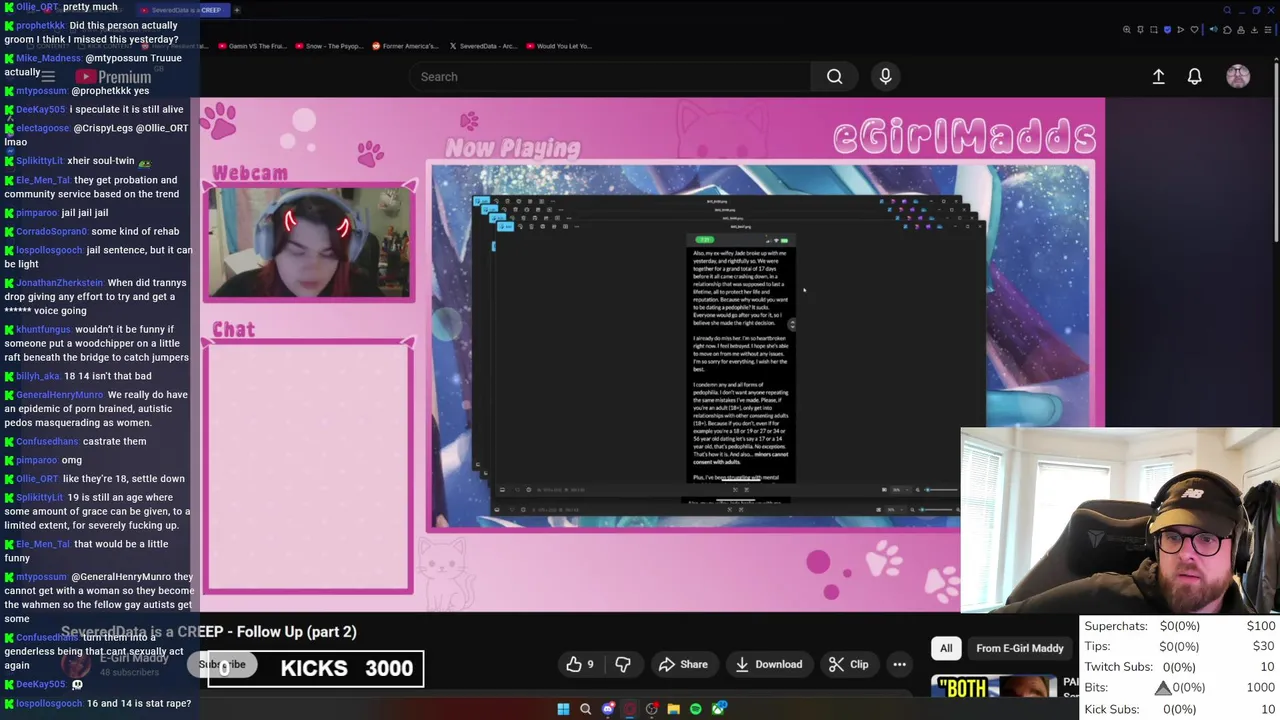Viewport: 1280px width, 720px height.
Task: Open File Explorer from taskbar
Action: tap(673, 709)
